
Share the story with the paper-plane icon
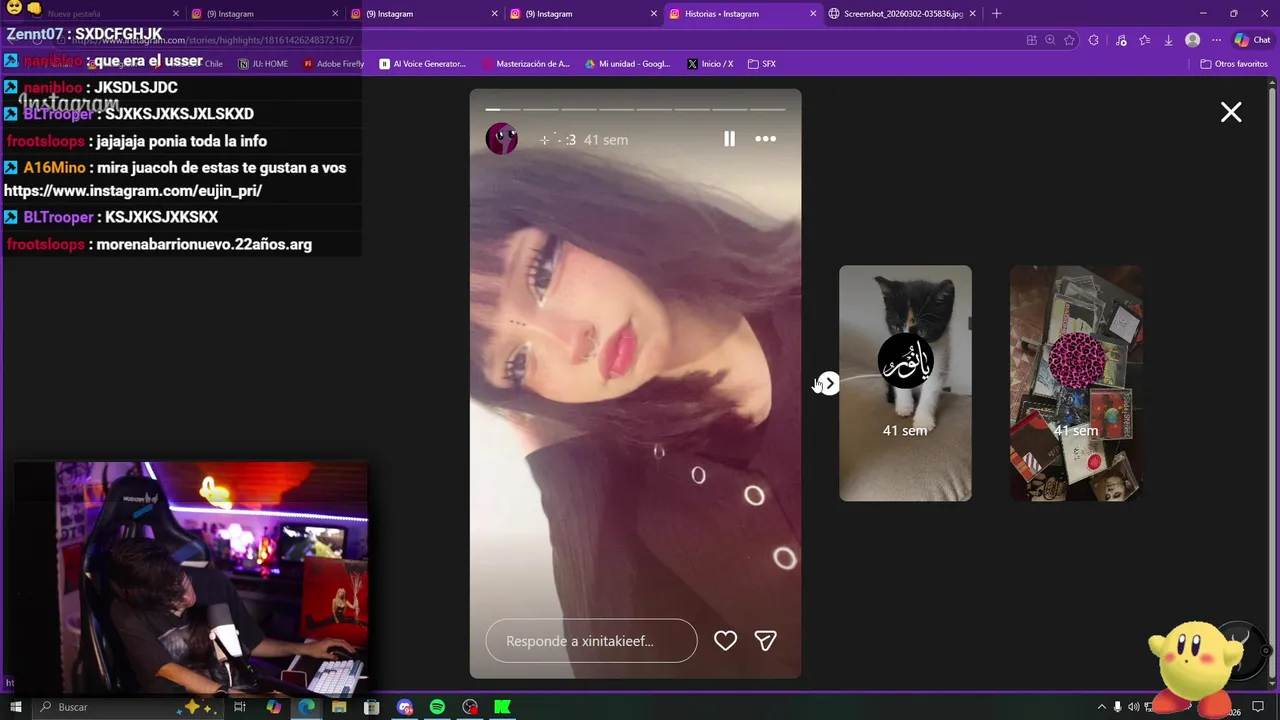[x=765, y=641]
